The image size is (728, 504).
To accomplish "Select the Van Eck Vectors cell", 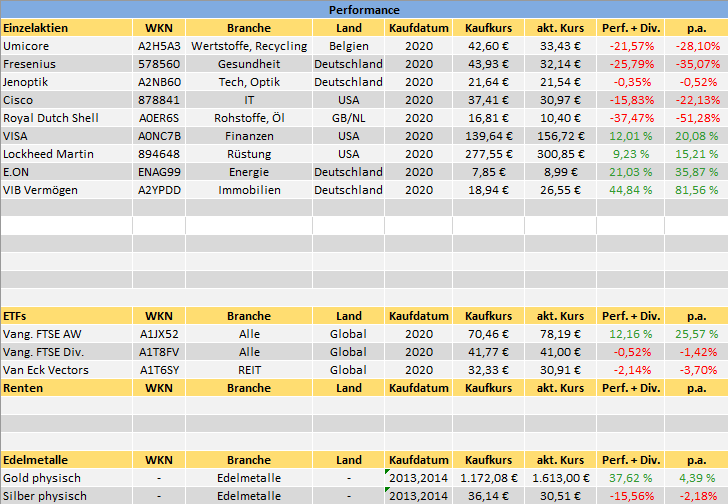I will click(67, 370).
